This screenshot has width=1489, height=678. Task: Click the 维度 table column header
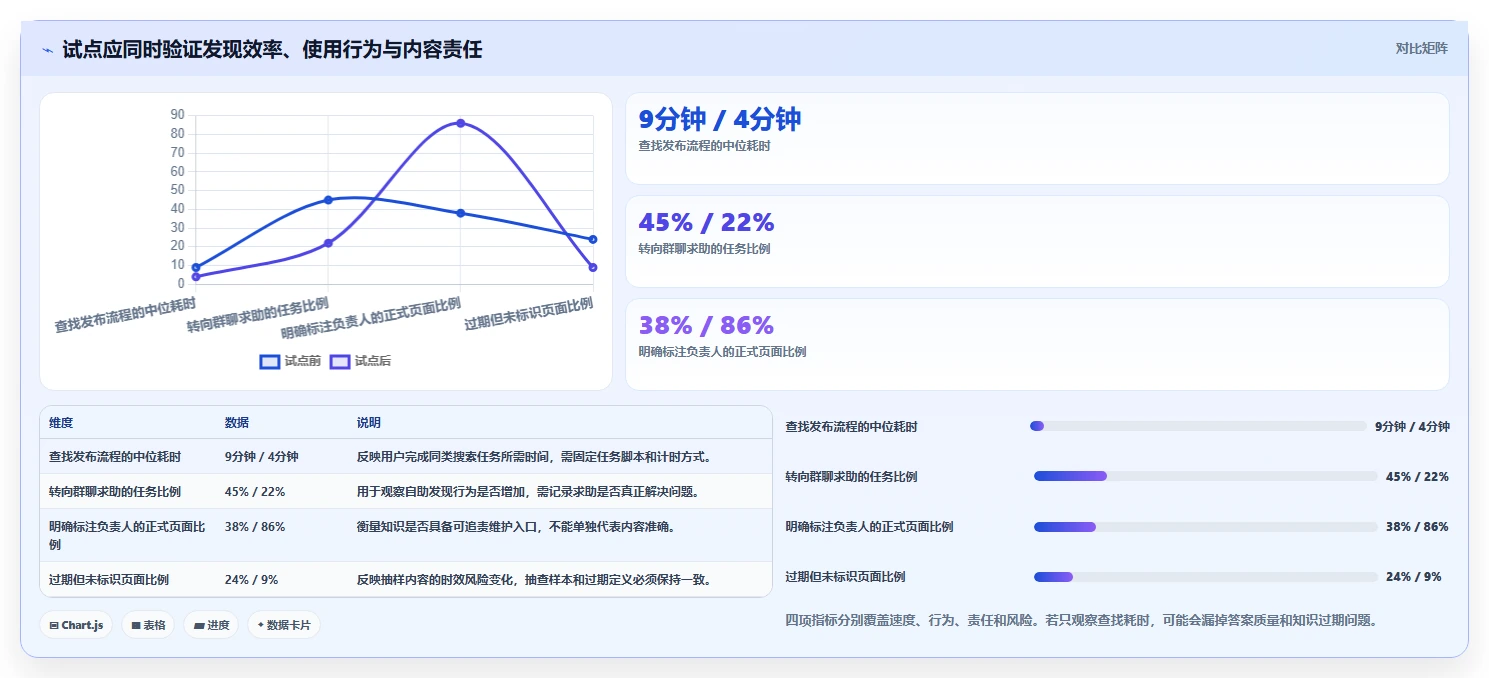[61, 423]
